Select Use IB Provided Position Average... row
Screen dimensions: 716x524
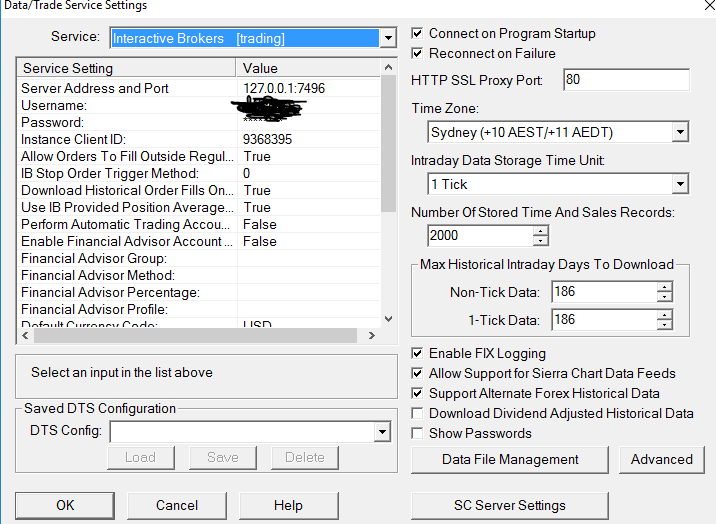click(199, 207)
